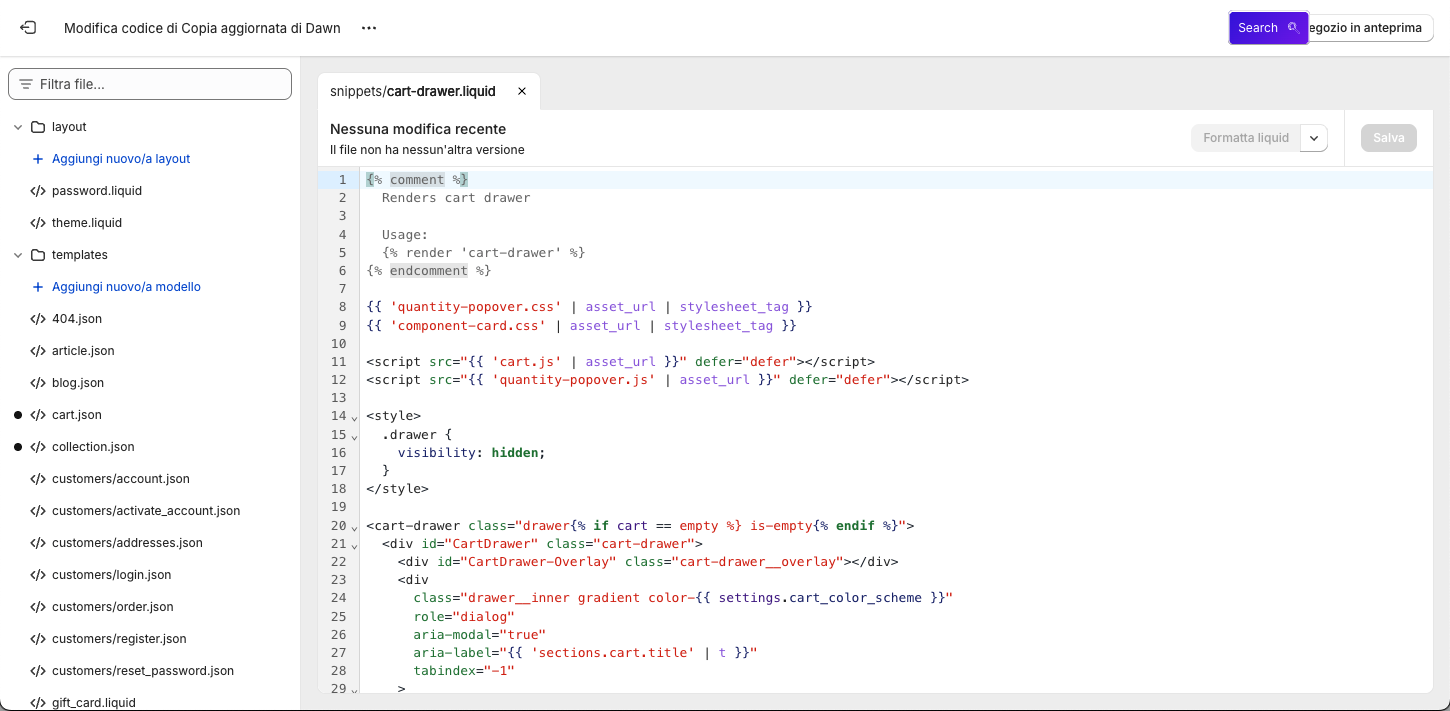Click 'Renders cart drawer' comment line
Screen dimensions: 1450x711
pyautogui.click(x=456, y=198)
